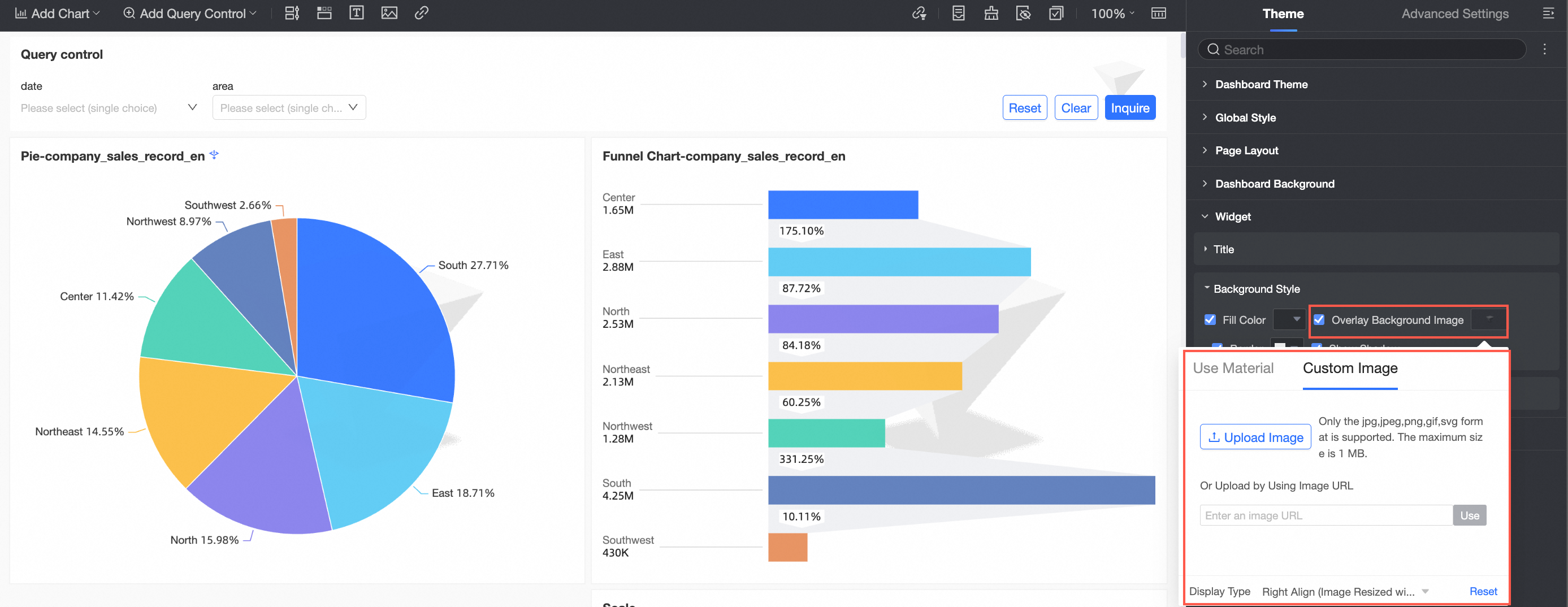Open the Fill Color swatch picker
The height and width of the screenshot is (607, 1568).
click(x=1289, y=320)
